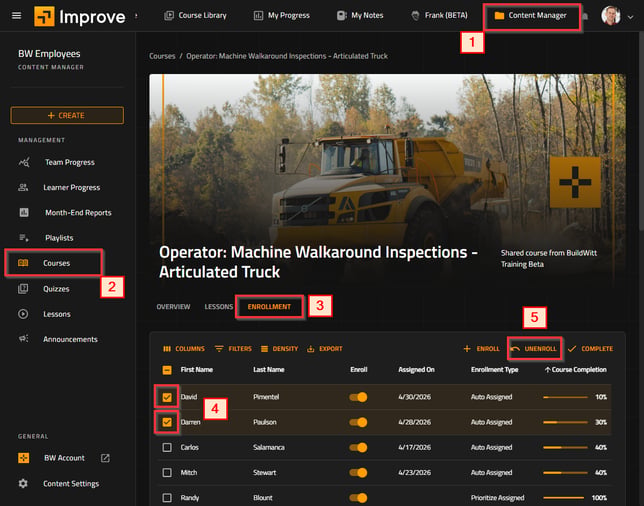Click the external link icon beside BW Account
This screenshot has height=506, width=644.
point(105,458)
